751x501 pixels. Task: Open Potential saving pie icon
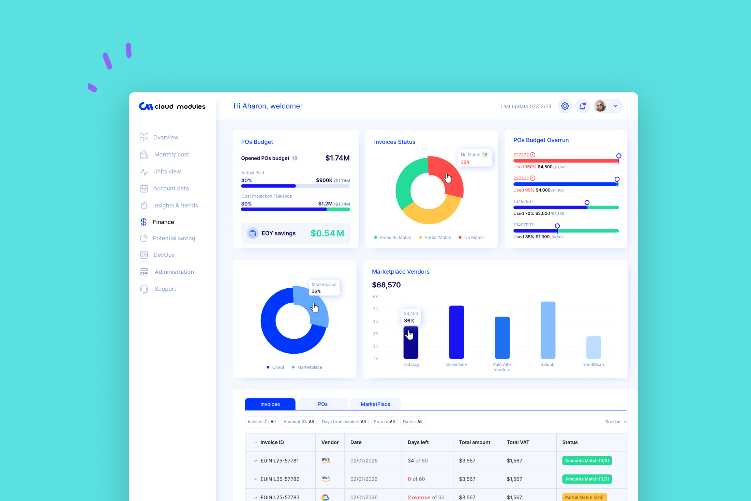tap(144, 238)
